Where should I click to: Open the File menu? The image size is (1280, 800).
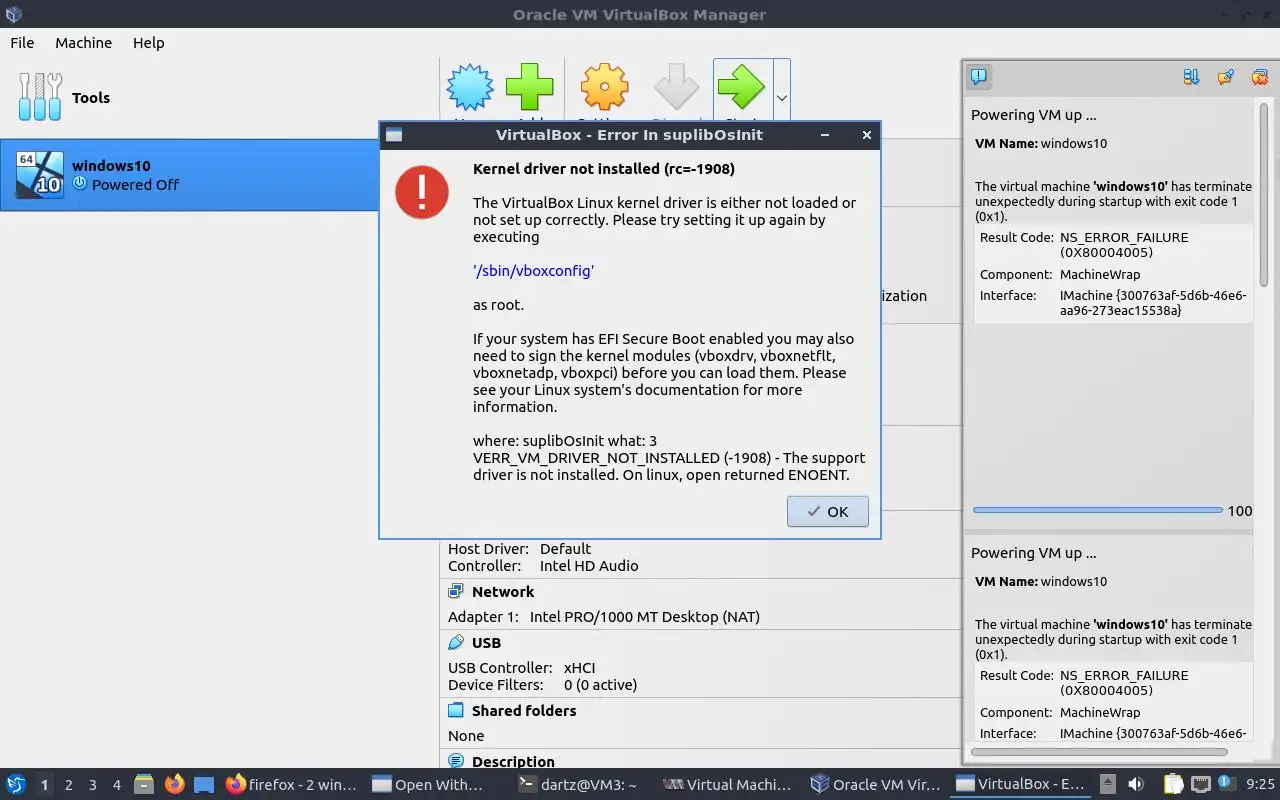tap(22, 42)
